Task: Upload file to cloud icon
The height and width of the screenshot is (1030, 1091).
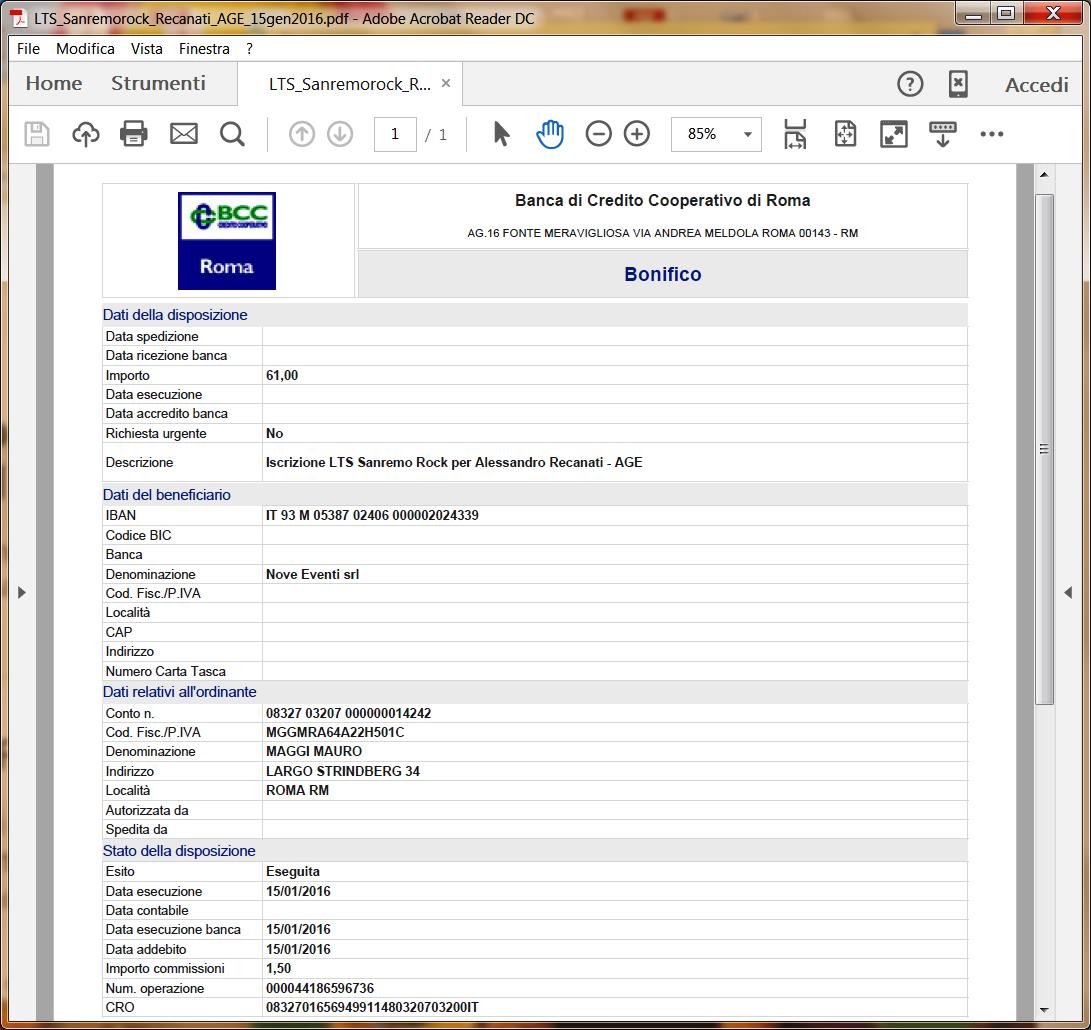Action: 86,134
